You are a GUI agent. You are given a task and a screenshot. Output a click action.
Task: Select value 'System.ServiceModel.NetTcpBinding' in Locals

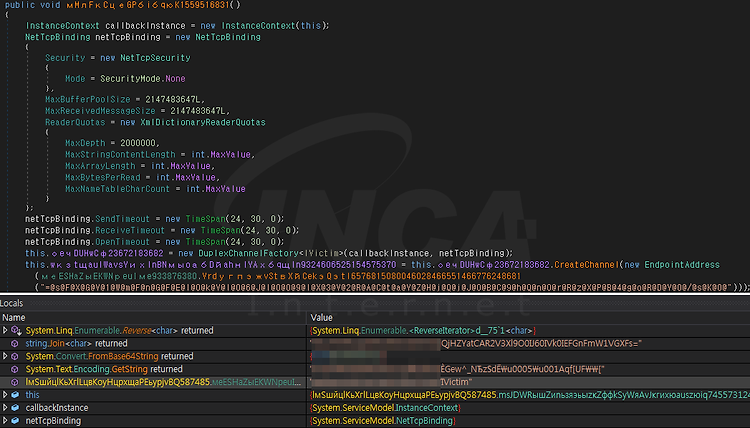(x=383, y=421)
